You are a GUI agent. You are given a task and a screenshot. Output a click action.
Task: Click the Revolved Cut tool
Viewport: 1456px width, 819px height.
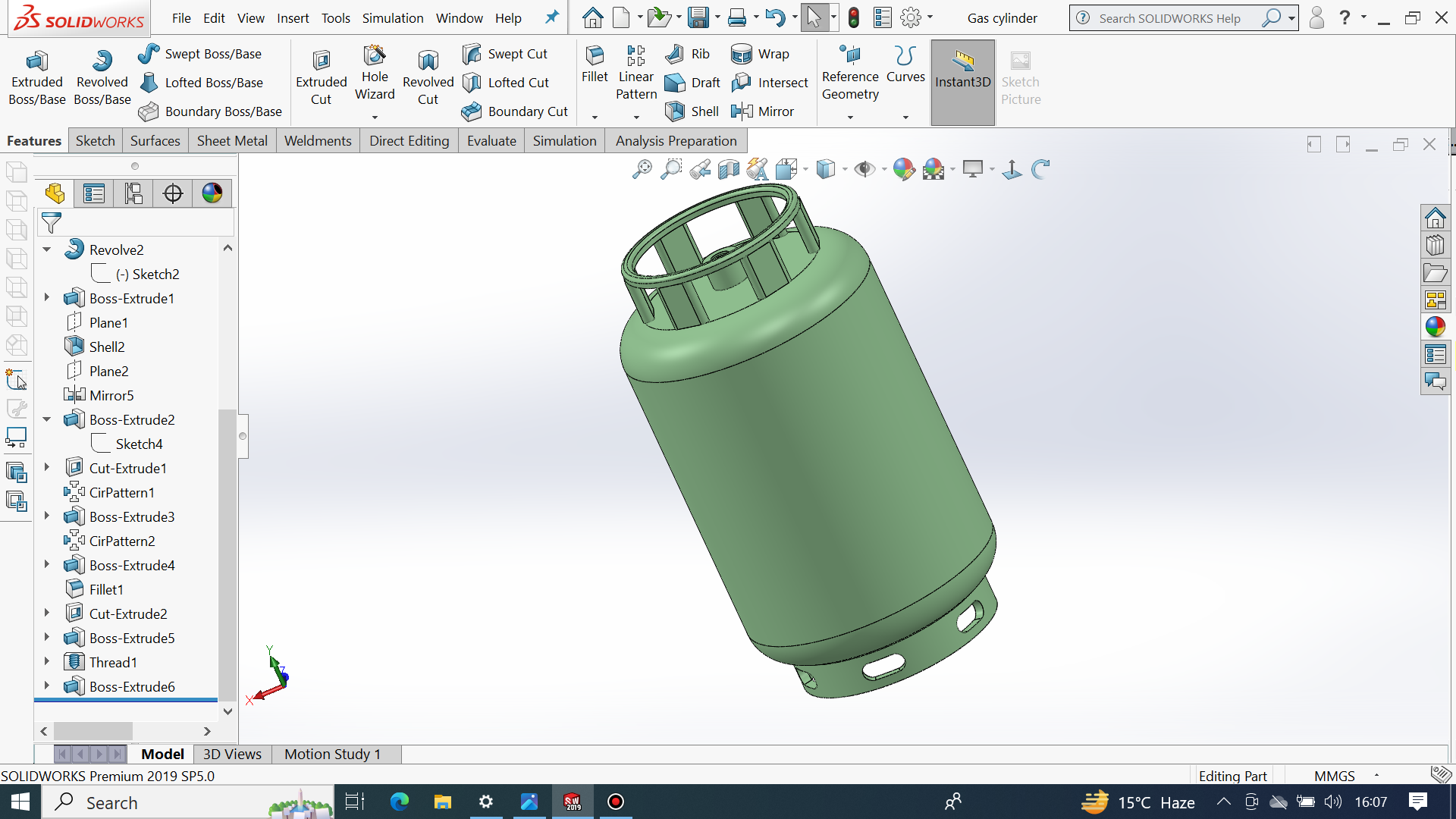(x=428, y=61)
